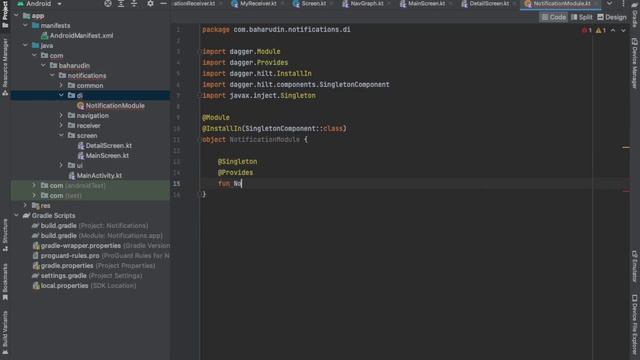This screenshot has height=360, width=640.
Task: Expand the com (test) package
Action: click(x=34, y=196)
